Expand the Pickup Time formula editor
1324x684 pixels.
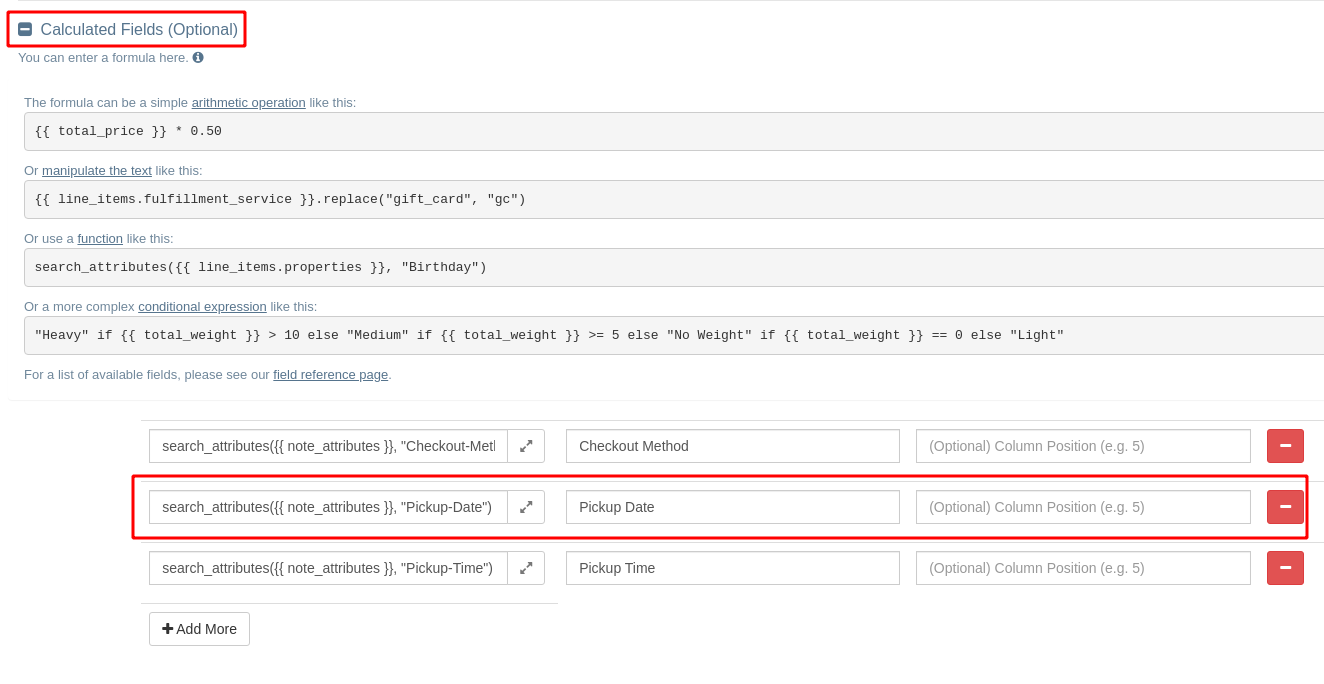(526, 567)
